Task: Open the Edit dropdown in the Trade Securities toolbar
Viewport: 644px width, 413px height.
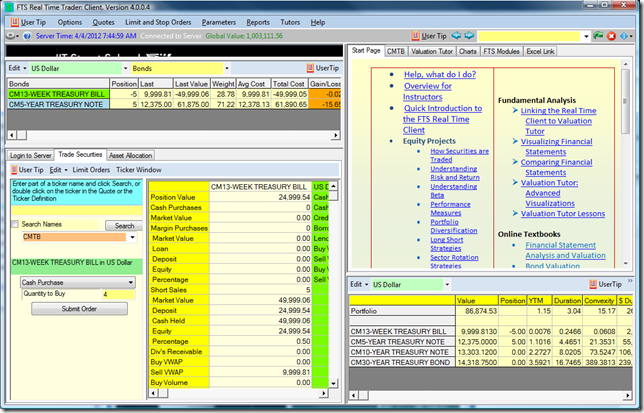Action: pos(58,170)
